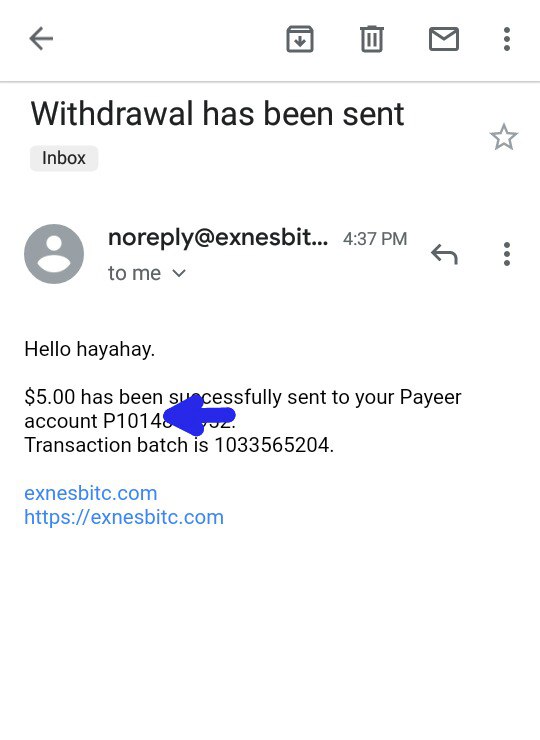Tap the email subject 'Withdrawal has been sent'

[218, 114]
